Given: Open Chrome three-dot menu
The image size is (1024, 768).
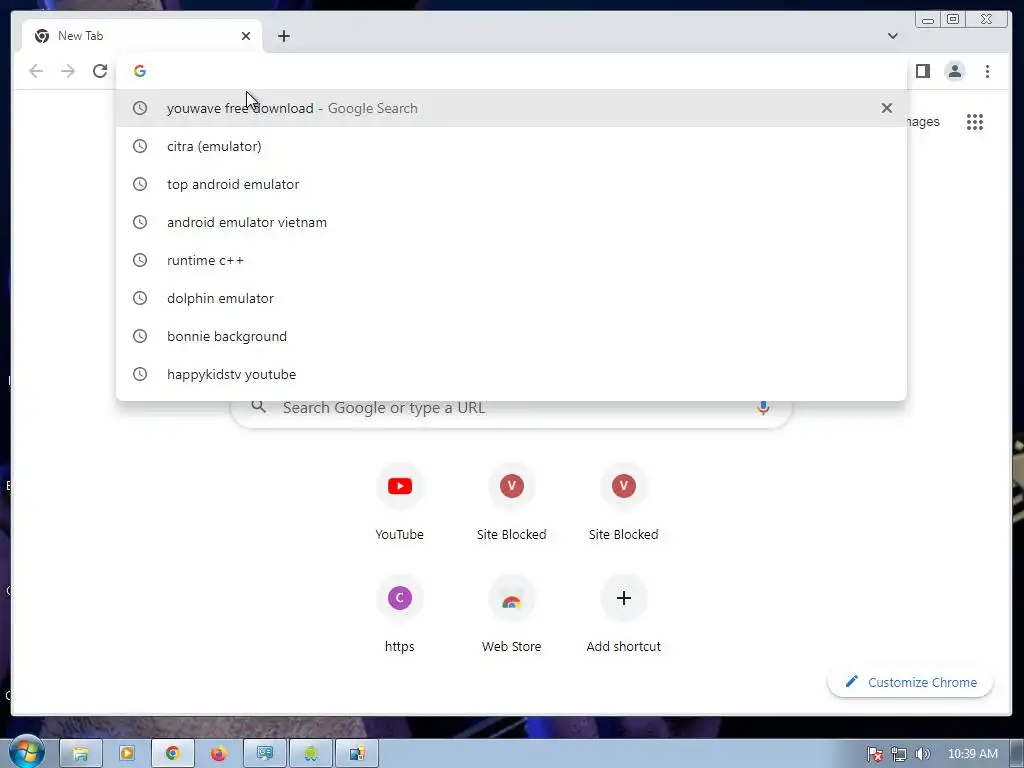Looking at the screenshot, I should tap(987, 71).
